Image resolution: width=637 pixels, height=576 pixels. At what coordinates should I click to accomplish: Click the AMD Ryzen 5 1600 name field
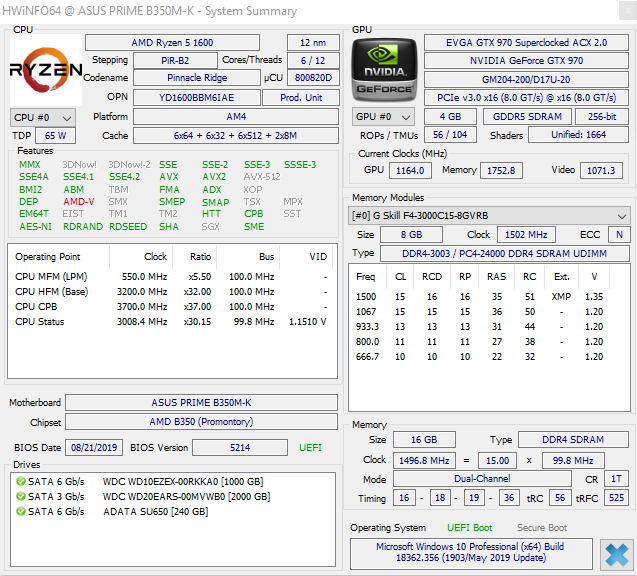click(x=172, y=43)
